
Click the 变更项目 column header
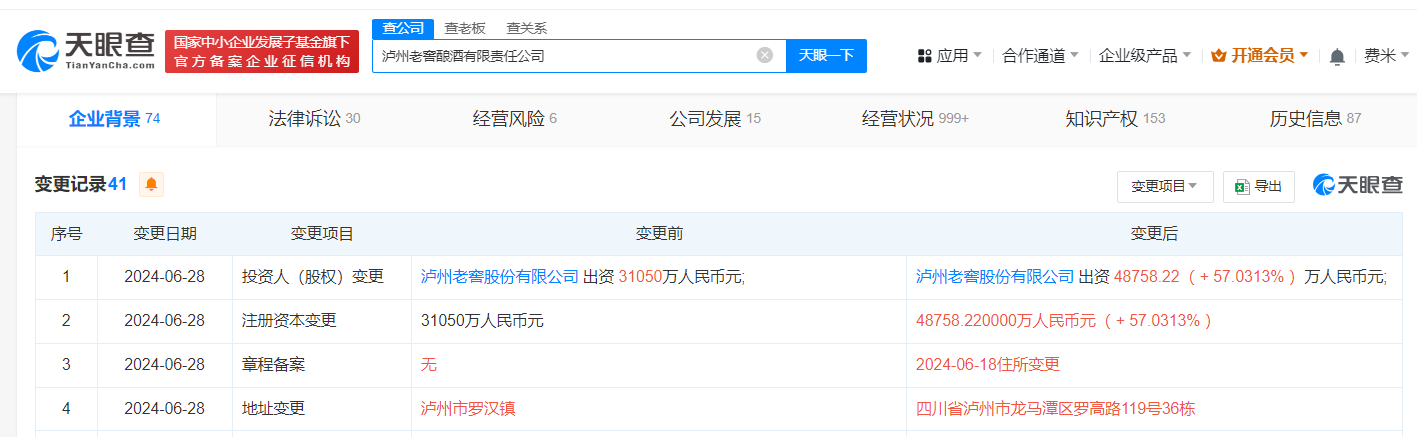pos(322,234)
